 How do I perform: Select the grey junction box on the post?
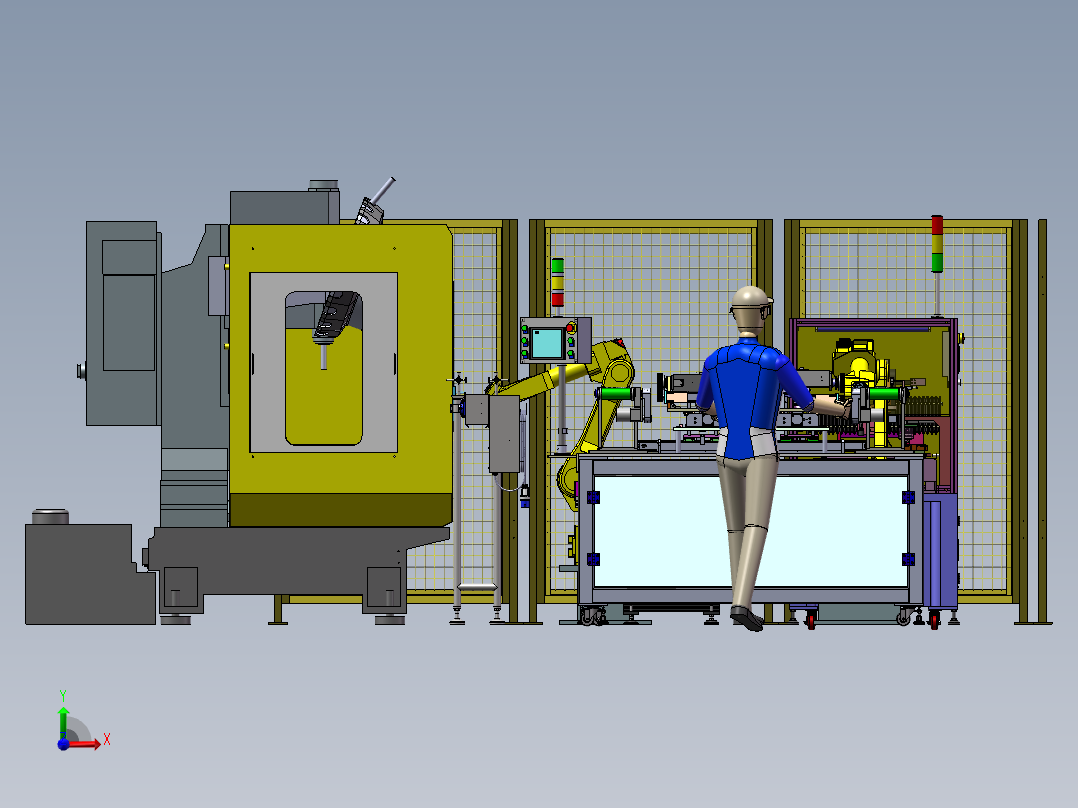pos(504,434)
